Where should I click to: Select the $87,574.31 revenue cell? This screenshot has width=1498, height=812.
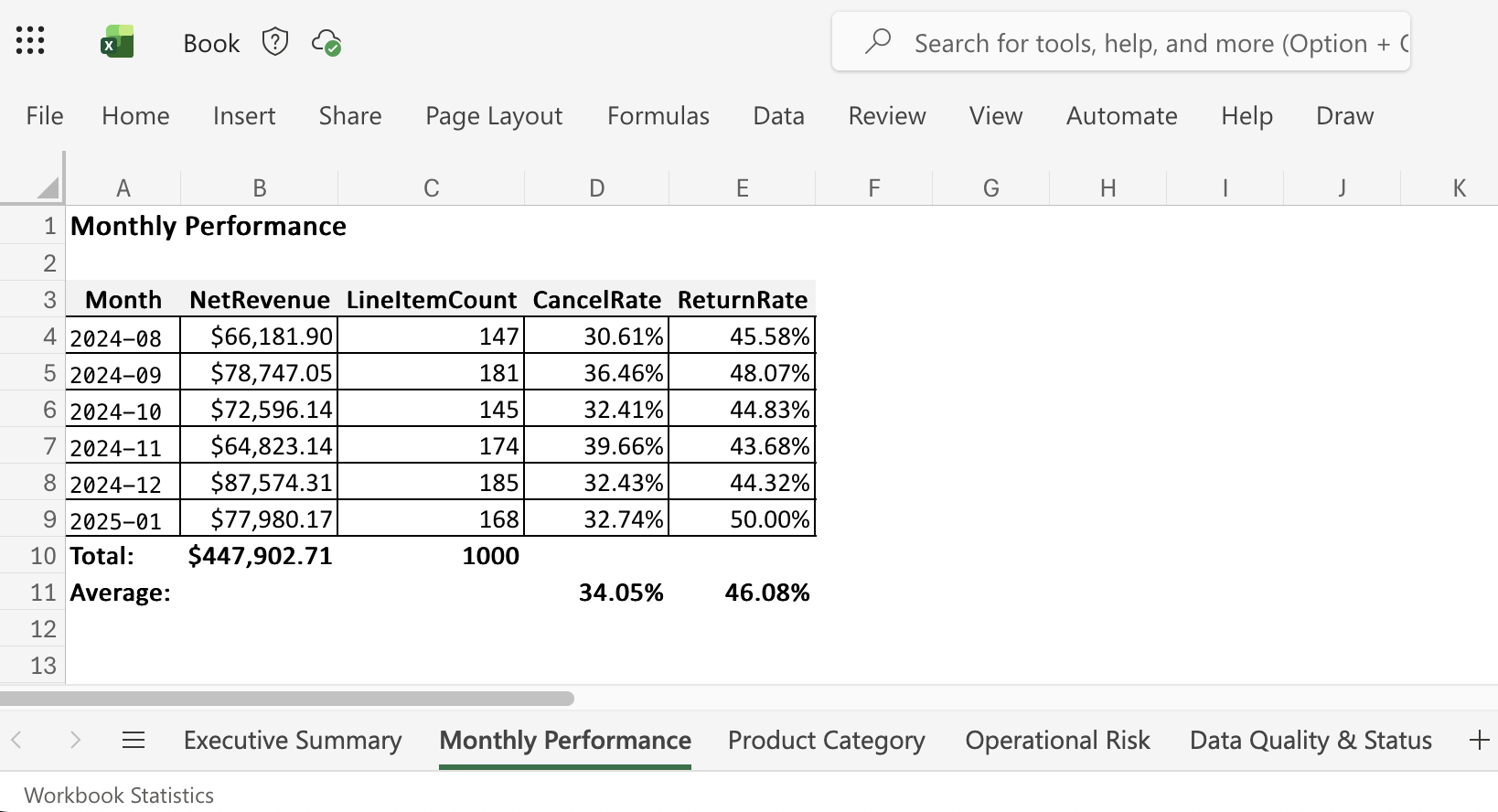pyautogui.click(x=260, y=482)
